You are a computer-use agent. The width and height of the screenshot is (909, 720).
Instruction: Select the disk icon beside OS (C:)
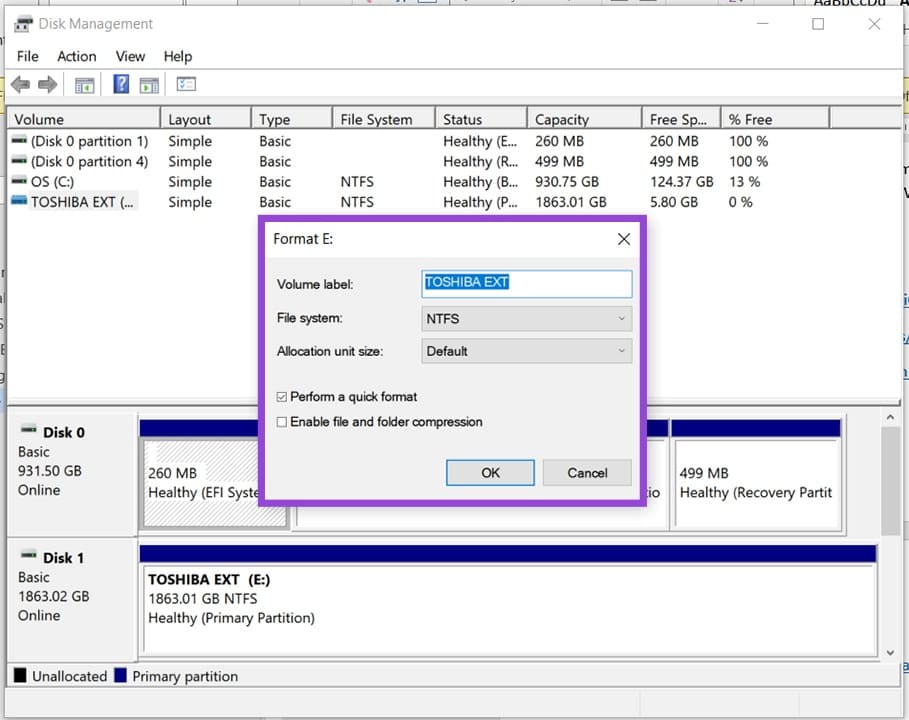(x=19, y=181)
